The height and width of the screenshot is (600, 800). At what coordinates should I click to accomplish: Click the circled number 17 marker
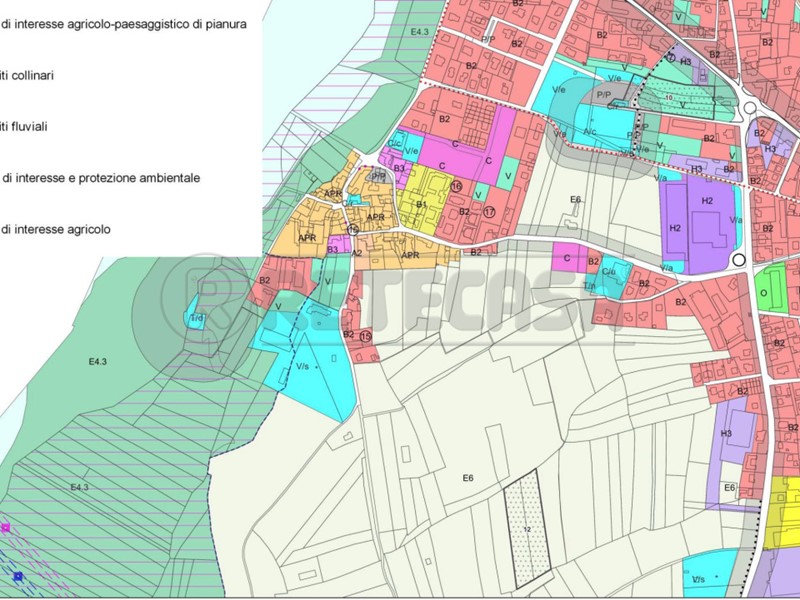click(489, 211)
